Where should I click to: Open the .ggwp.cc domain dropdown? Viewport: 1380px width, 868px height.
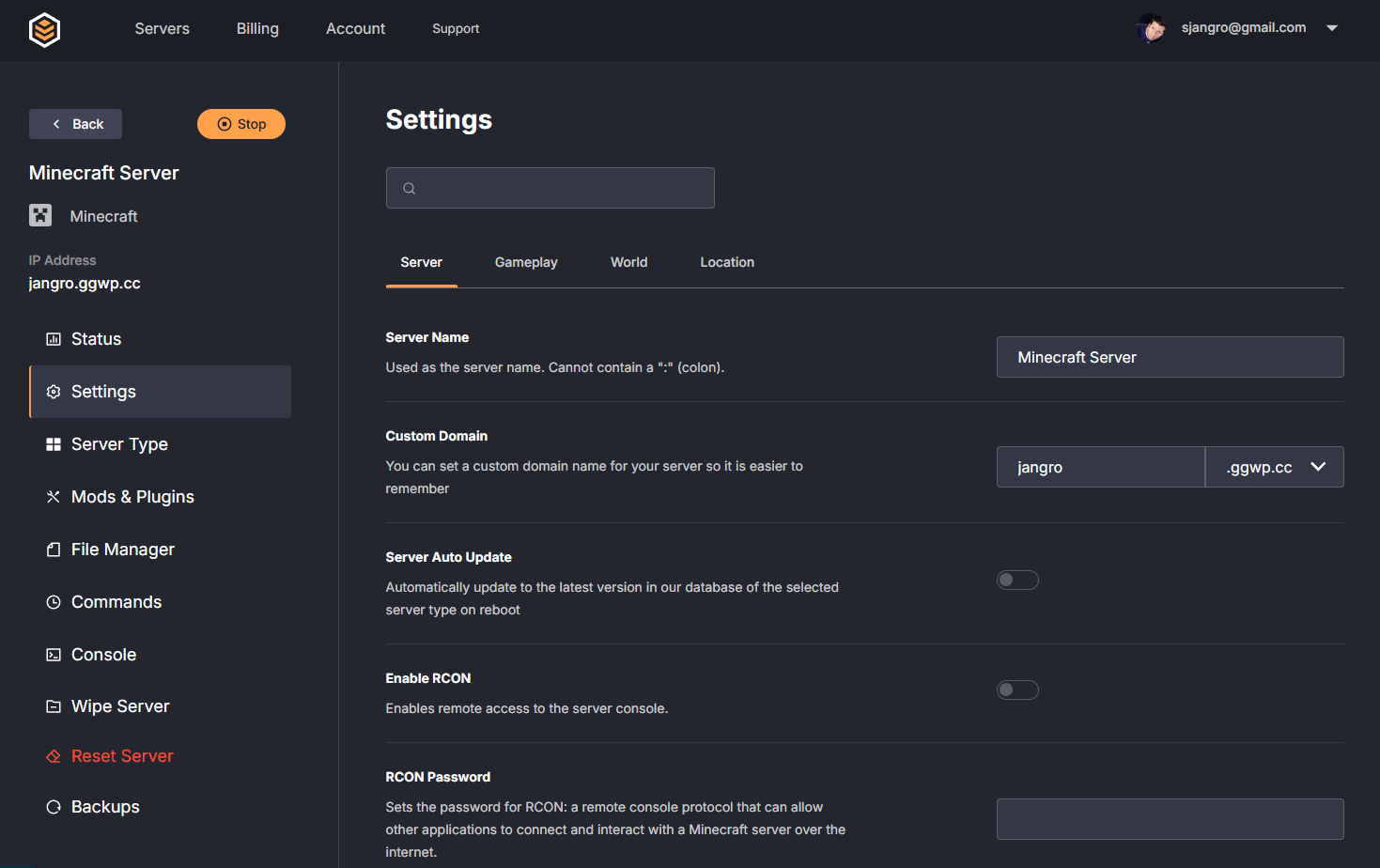click(x=1274, y=467)
